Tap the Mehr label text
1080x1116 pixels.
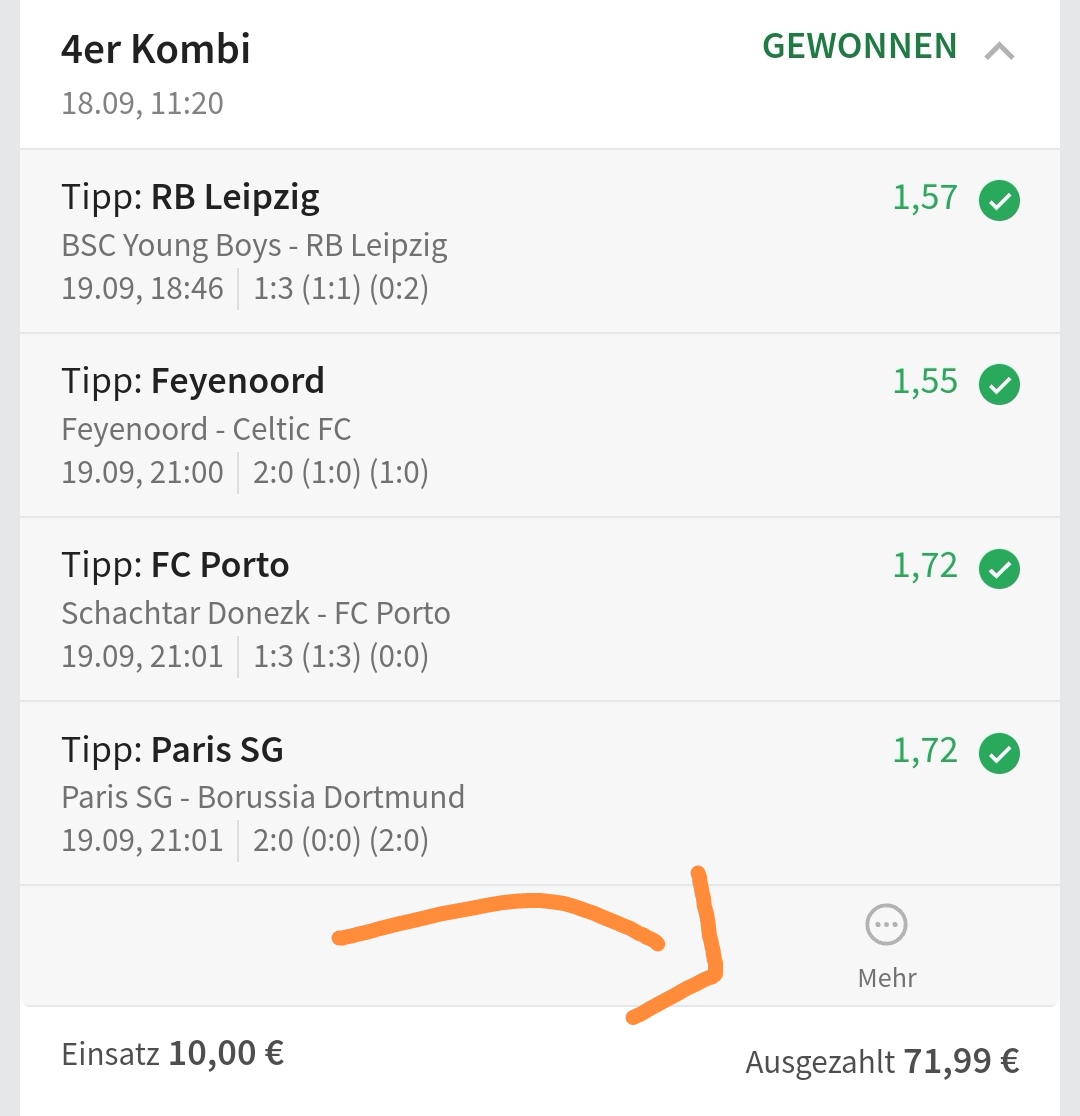click(887, 977)
